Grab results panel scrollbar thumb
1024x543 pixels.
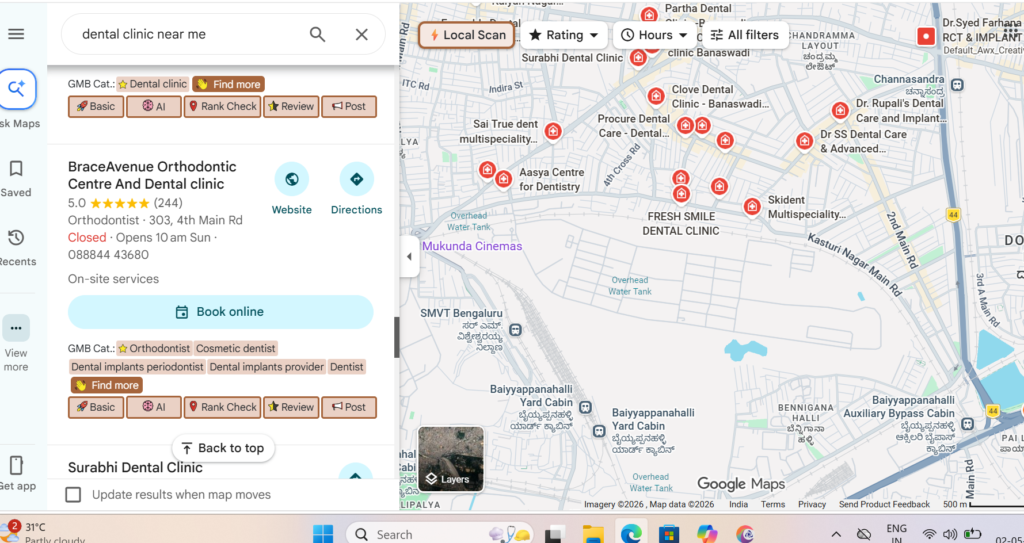(396, 338)
